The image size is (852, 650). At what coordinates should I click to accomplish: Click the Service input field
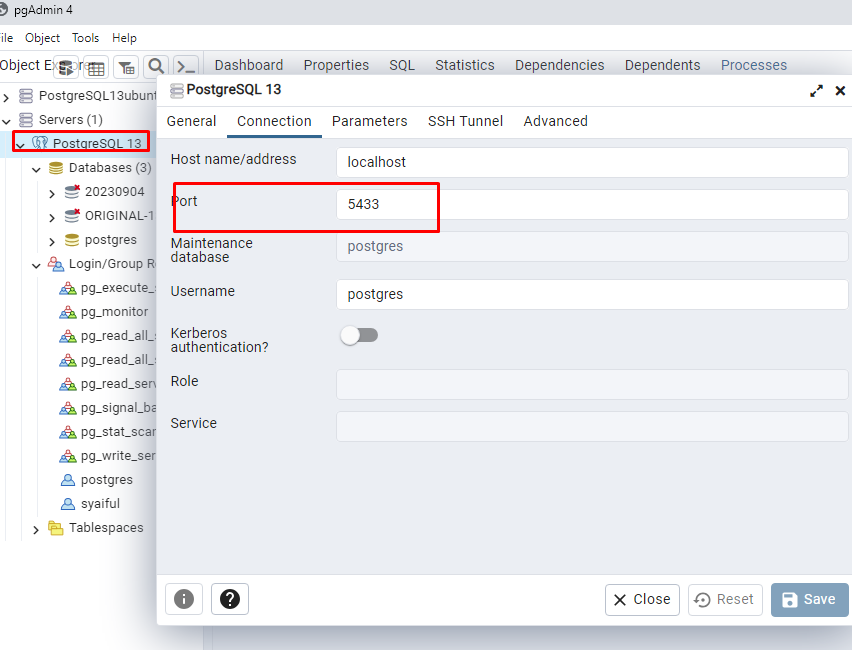coord(592,426)
